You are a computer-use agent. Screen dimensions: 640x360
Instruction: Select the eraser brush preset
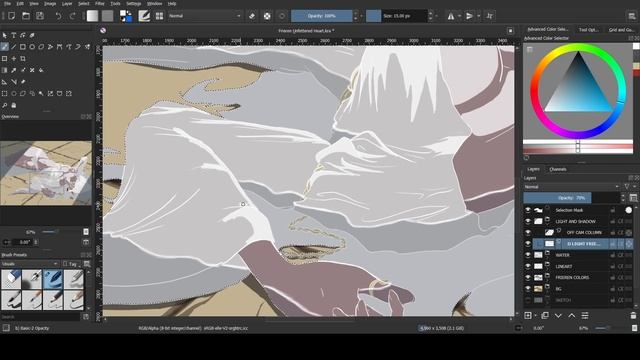pyautogui.click(x=11, y=279)
